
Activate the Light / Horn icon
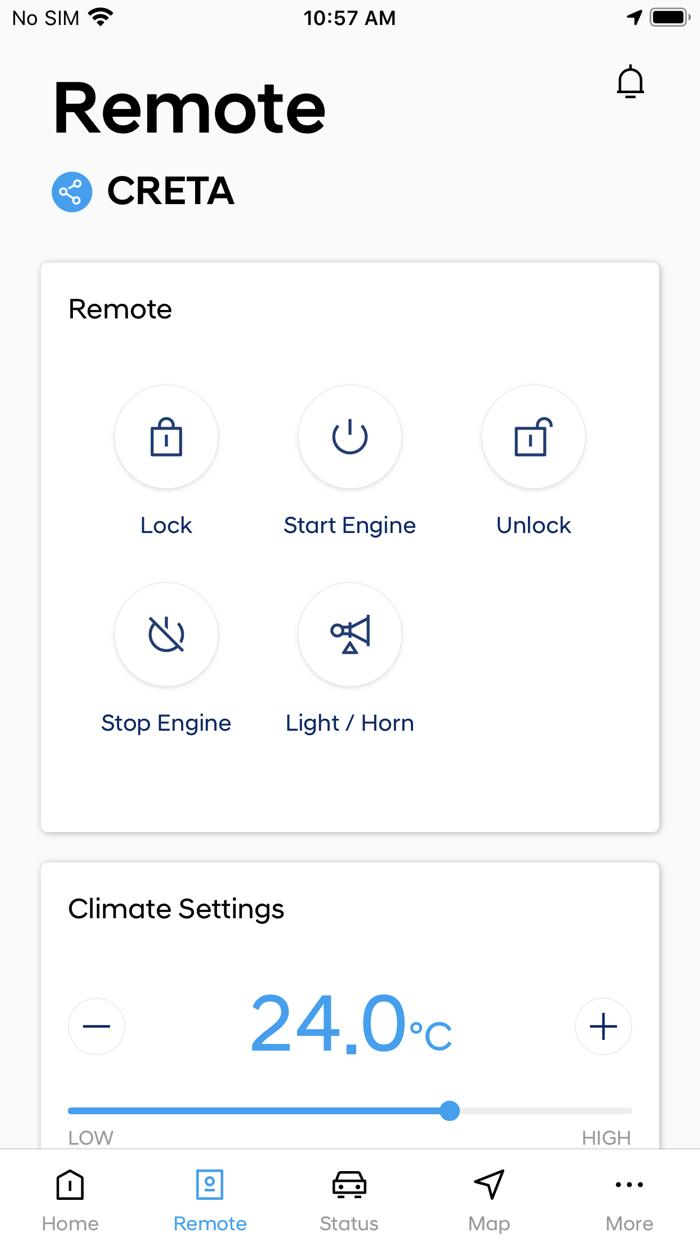click(x=350, y=634)
